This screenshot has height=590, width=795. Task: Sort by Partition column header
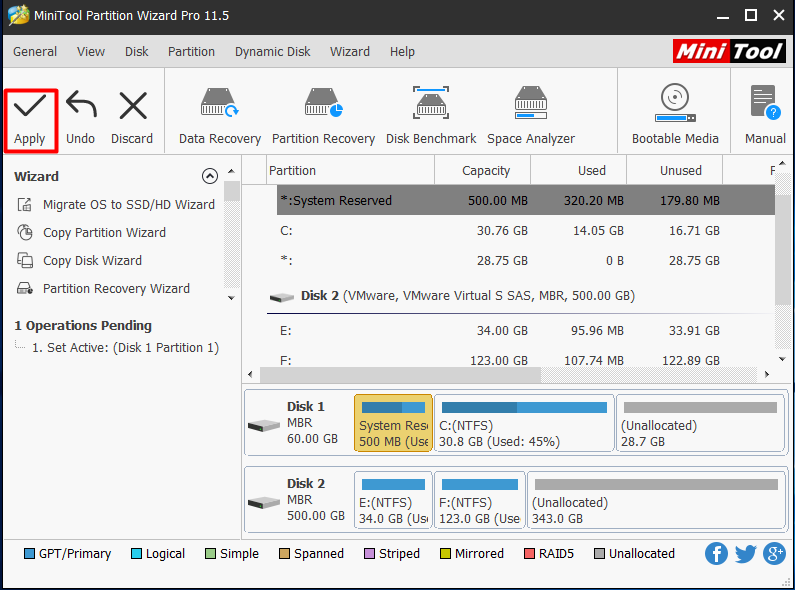[350, 171]
